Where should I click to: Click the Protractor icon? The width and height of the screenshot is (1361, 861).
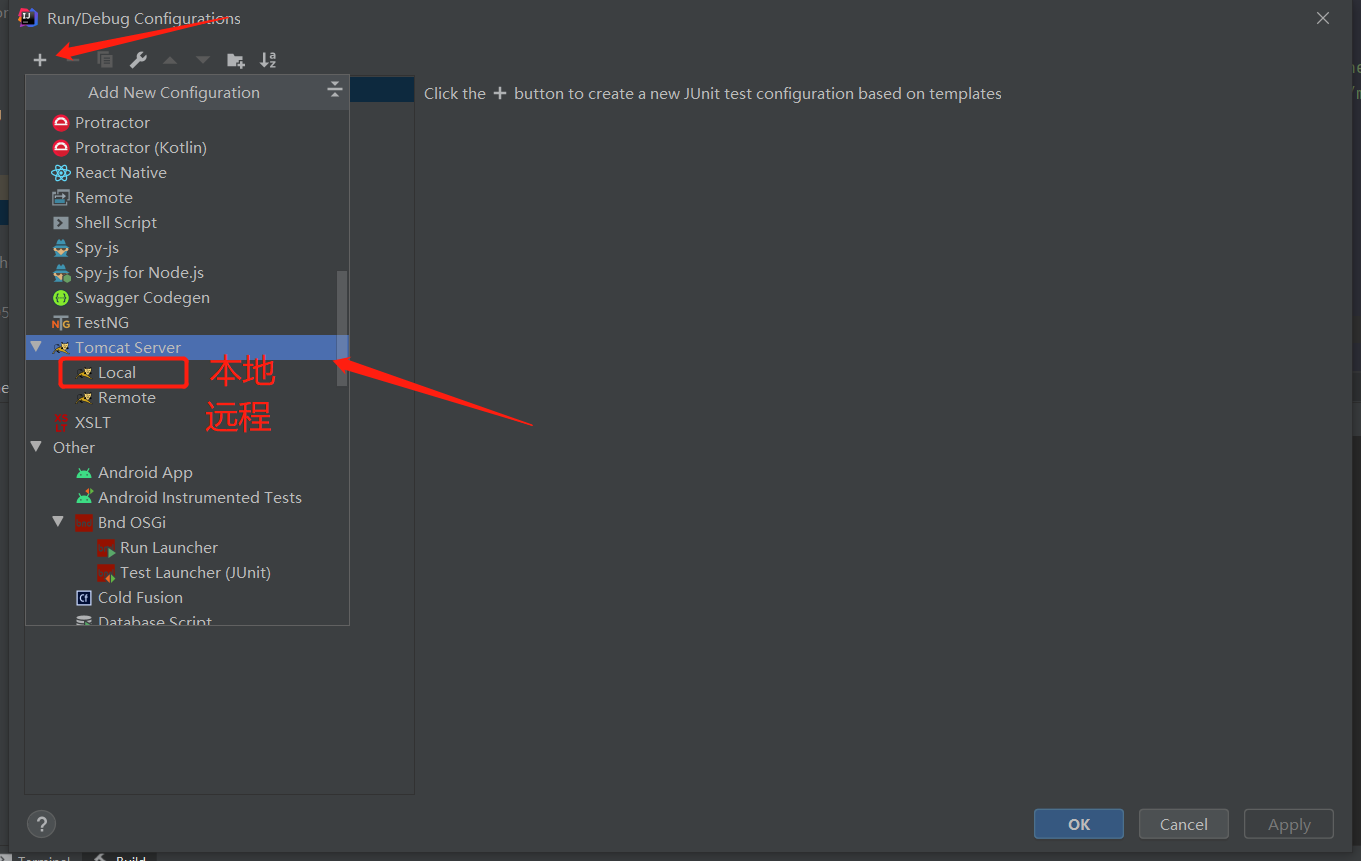point(61,122)
